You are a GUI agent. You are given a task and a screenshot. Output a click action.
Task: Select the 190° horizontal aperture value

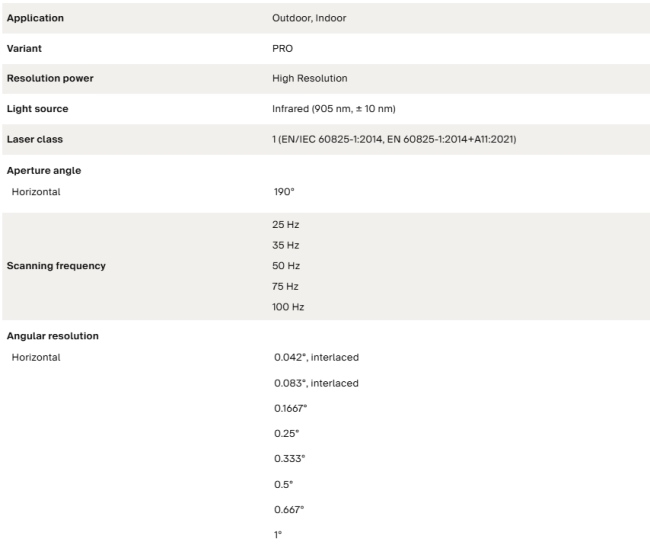pos(284,191)
